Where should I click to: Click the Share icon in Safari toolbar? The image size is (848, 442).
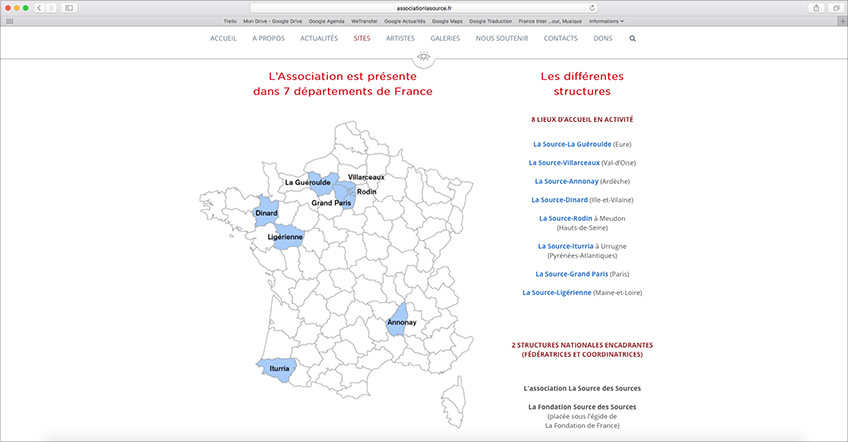(x=817, y=8)
